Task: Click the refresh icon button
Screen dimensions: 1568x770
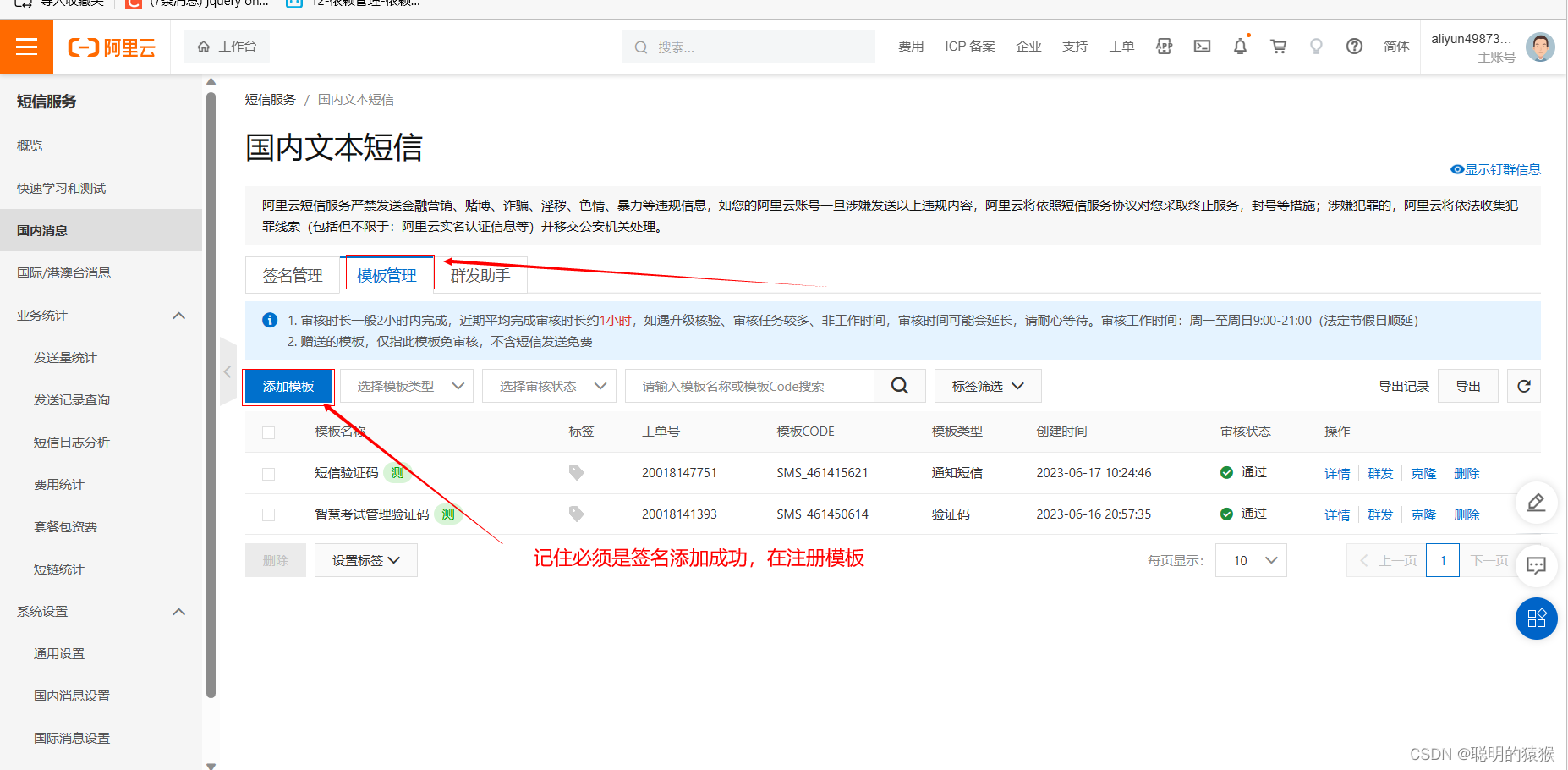Action: coord(1524,386)
